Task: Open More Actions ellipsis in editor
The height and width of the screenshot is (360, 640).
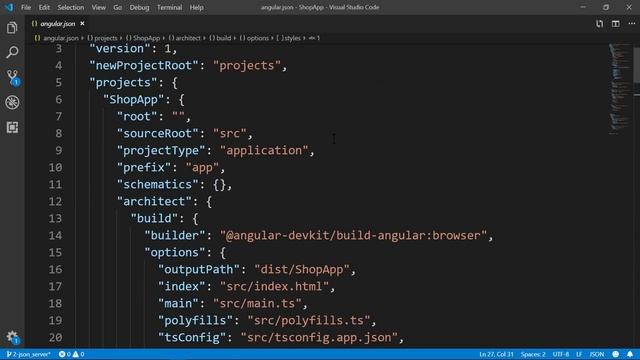Action: (631, 24)
